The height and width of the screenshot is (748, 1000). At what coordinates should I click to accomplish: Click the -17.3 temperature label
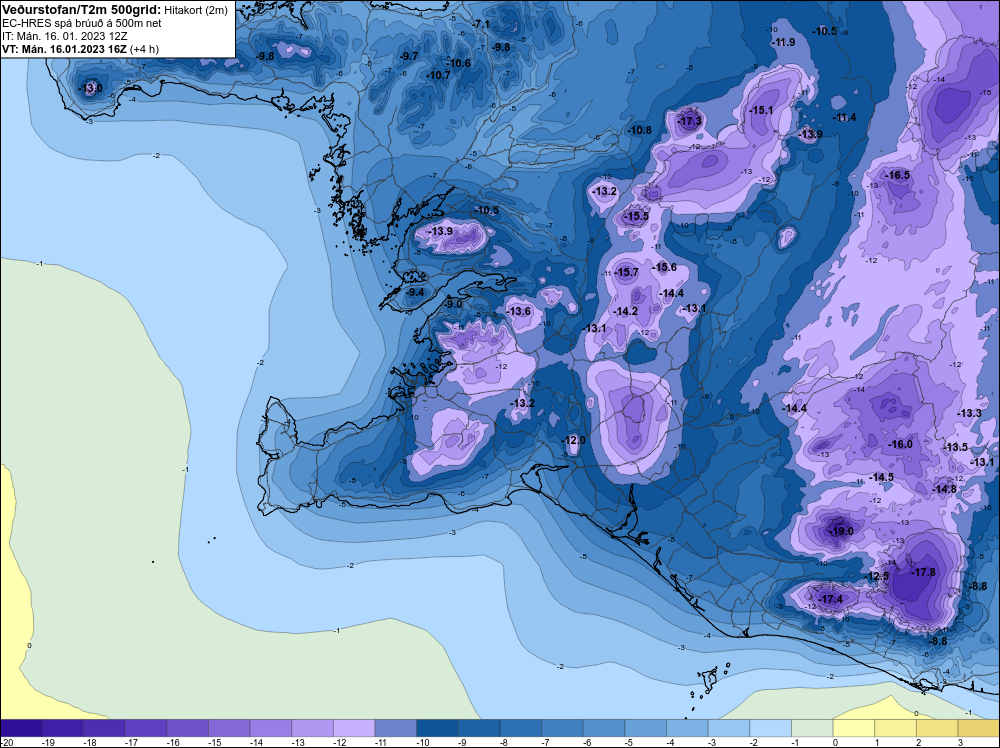[689, 121]
